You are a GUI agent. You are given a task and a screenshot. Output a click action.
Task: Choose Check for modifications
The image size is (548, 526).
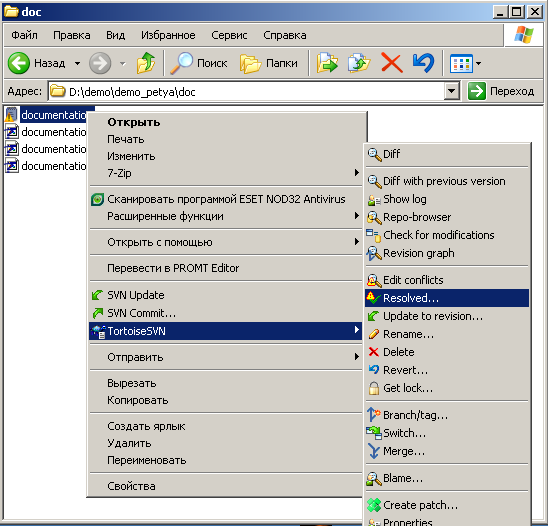[x=447, y=235]
